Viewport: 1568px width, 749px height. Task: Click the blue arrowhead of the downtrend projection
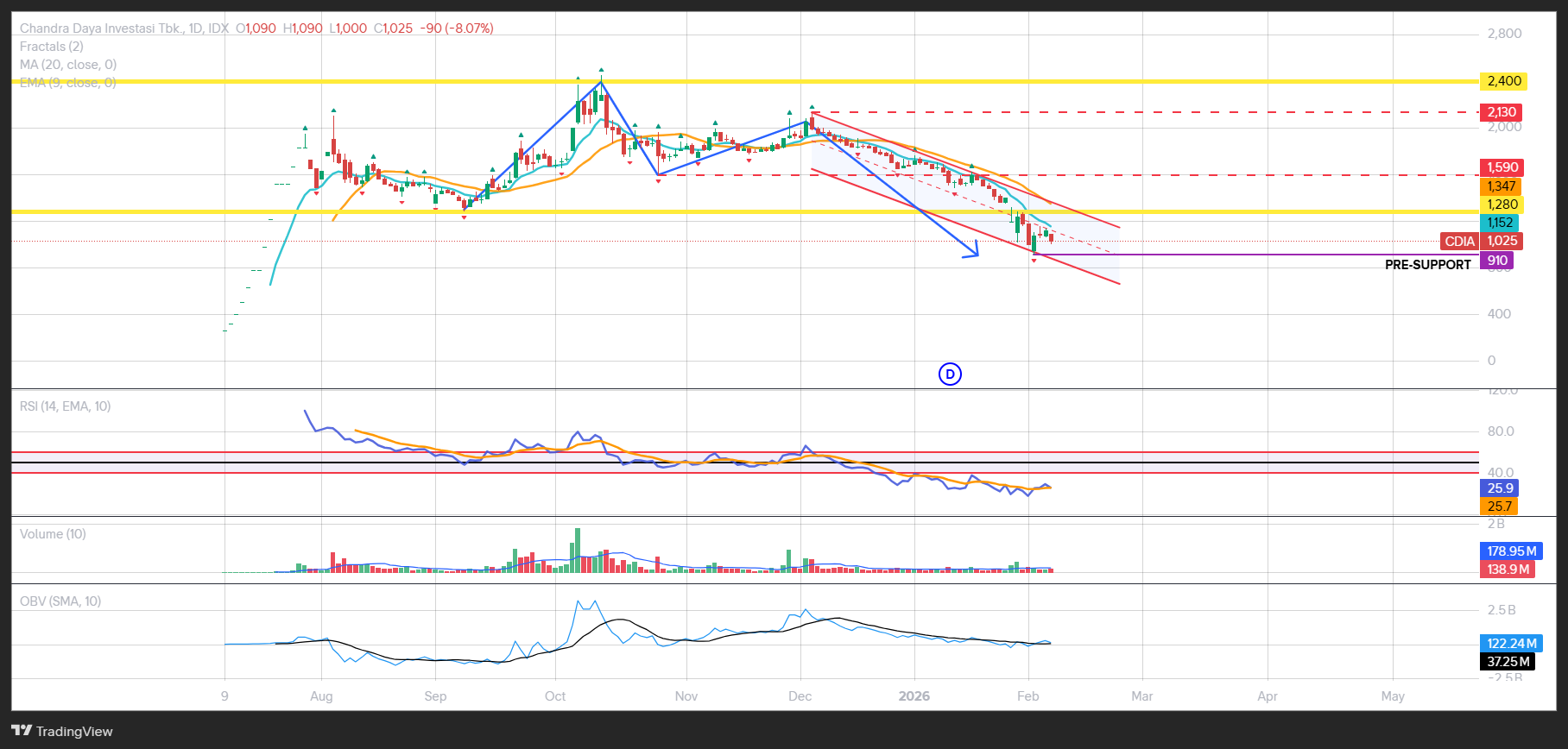pos(974,252)
